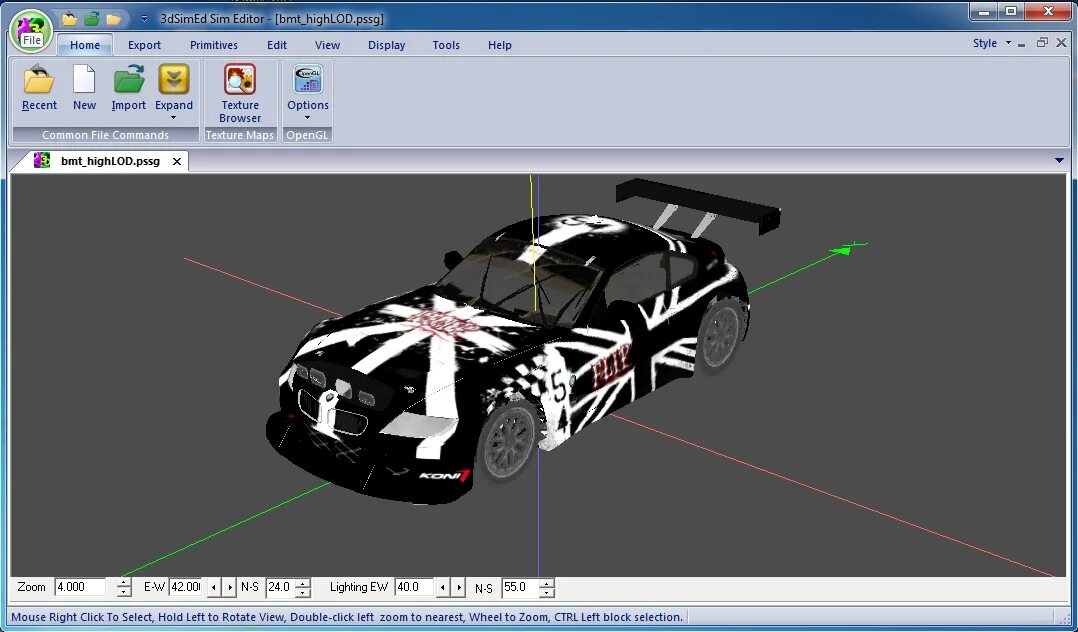Open the Texture Browser
This screenshot has width=1078, height=632.
click(x=240, y=93)
